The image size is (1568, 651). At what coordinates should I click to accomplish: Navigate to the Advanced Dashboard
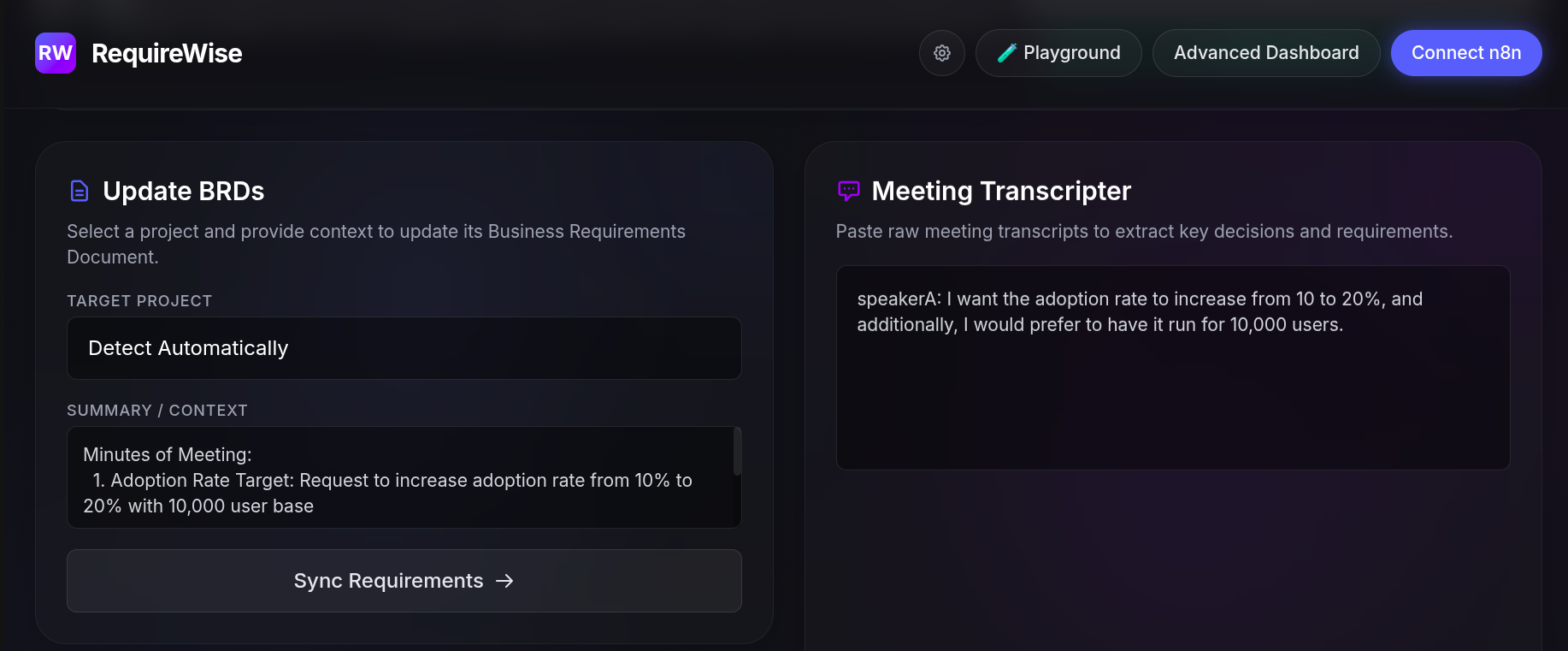pos(1265,52)
